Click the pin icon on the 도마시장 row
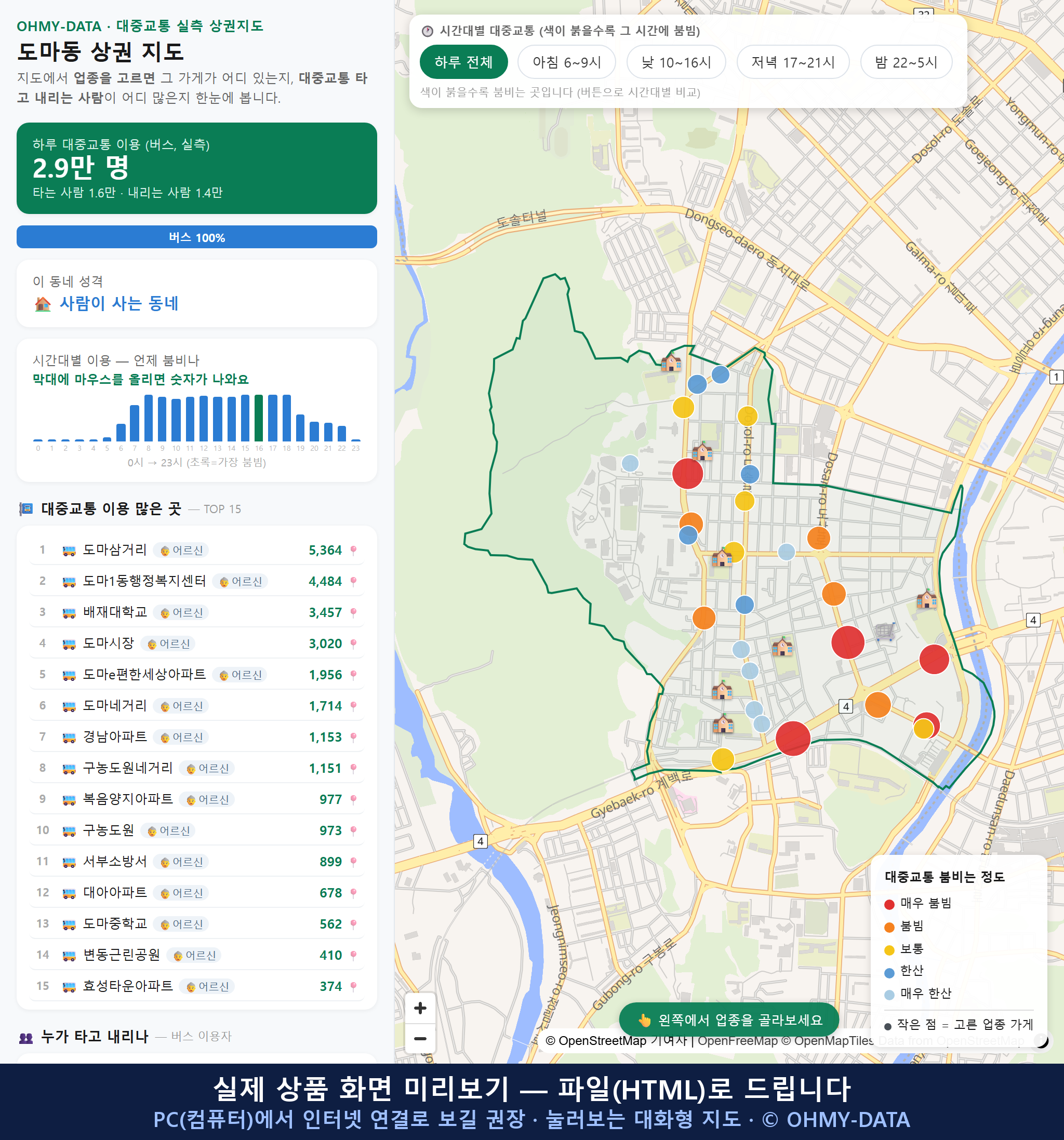 click(353, 644)
